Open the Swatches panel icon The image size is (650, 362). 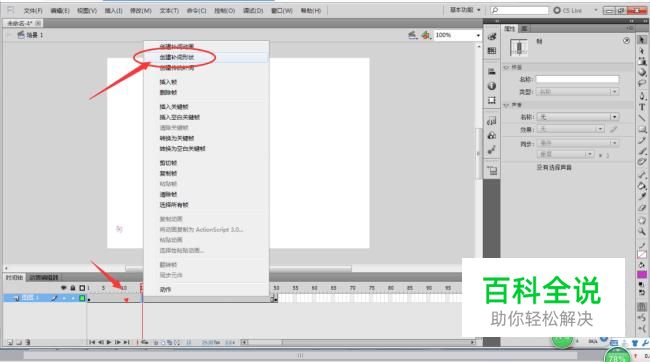click(x=492, y=51)
